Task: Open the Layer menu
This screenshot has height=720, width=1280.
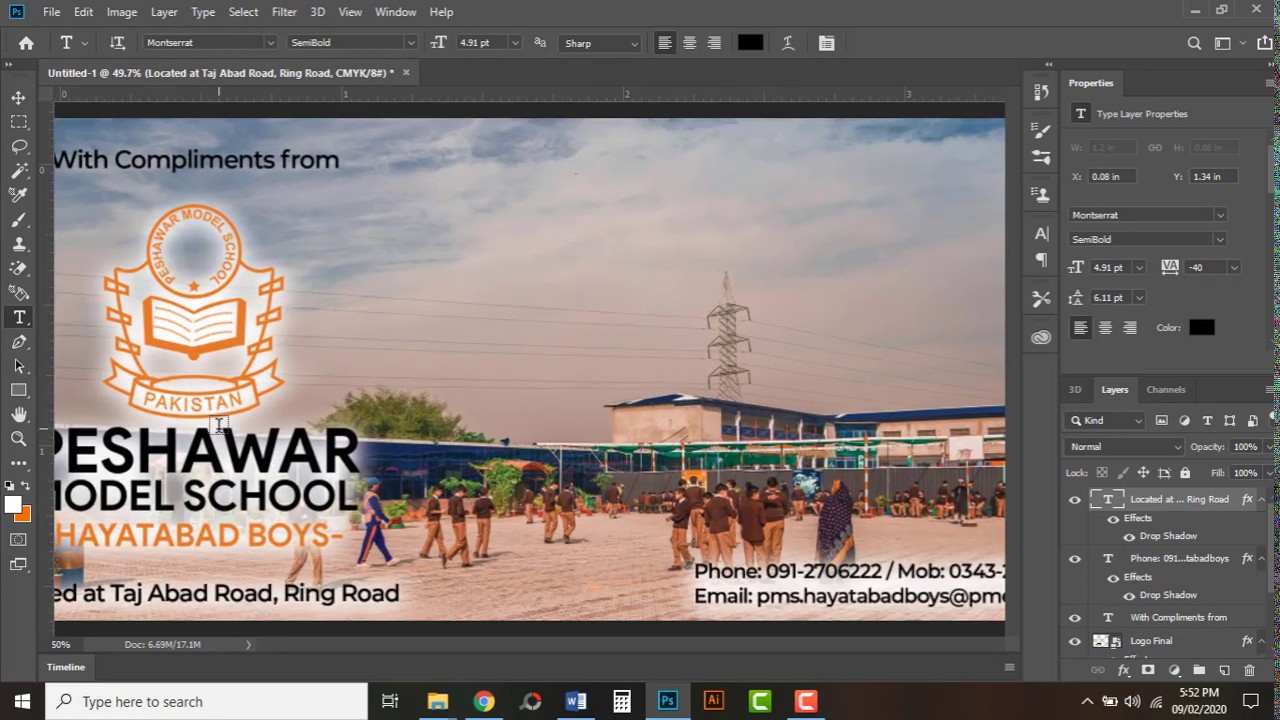Action: pyautogui.click(x=164, y=12)
